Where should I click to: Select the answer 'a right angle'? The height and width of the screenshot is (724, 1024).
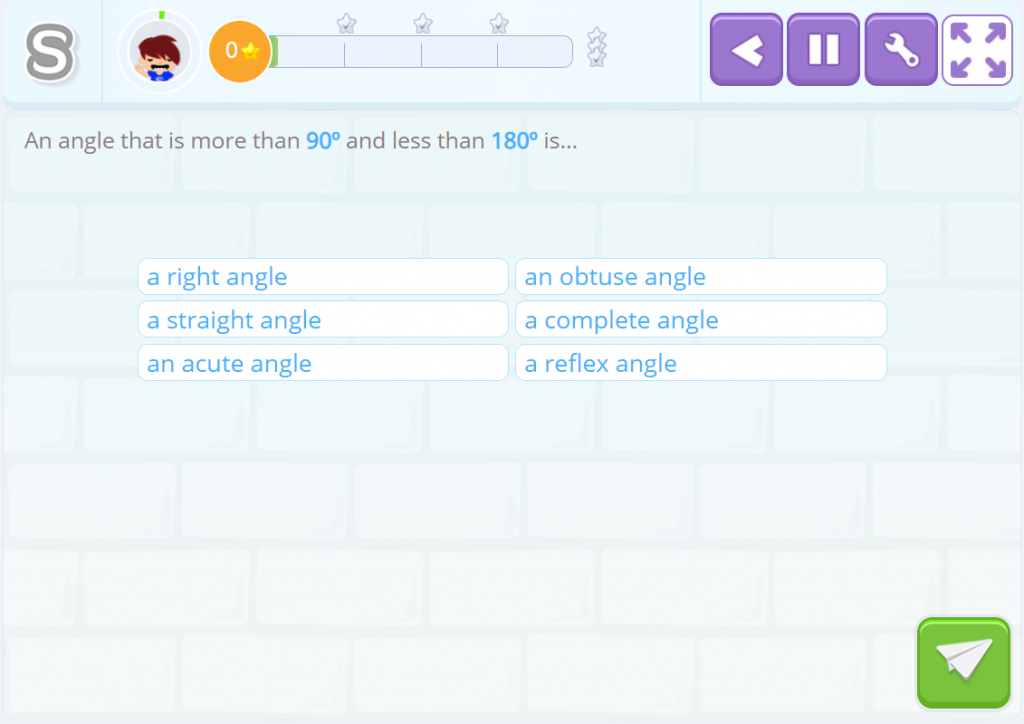click(x=322, y=276)
